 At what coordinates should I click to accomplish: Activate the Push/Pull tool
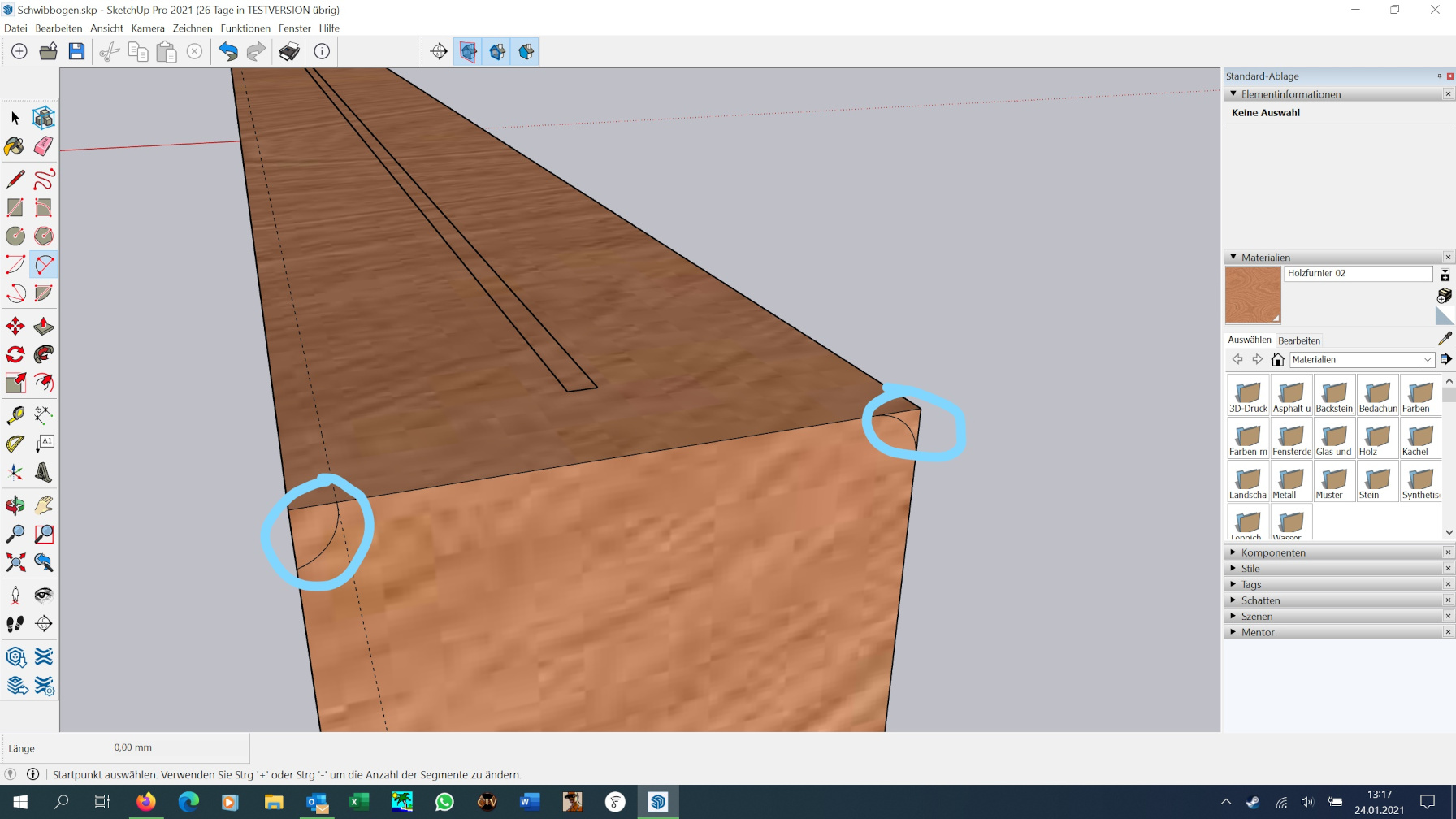(44, 327)
